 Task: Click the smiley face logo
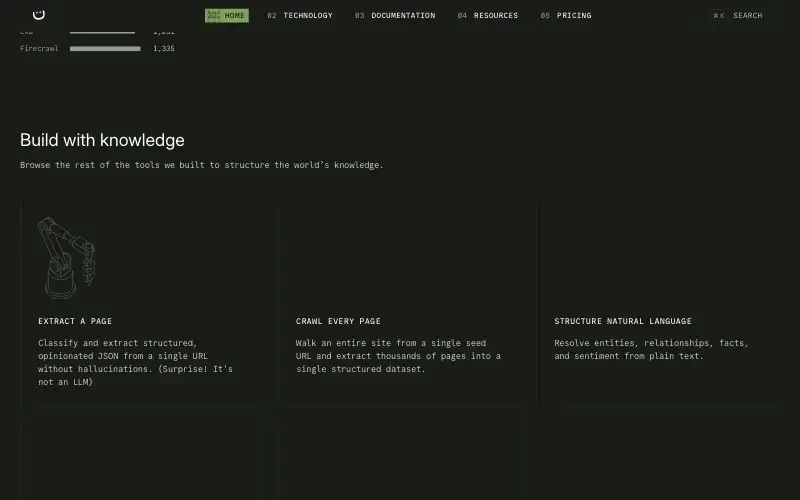39,15
